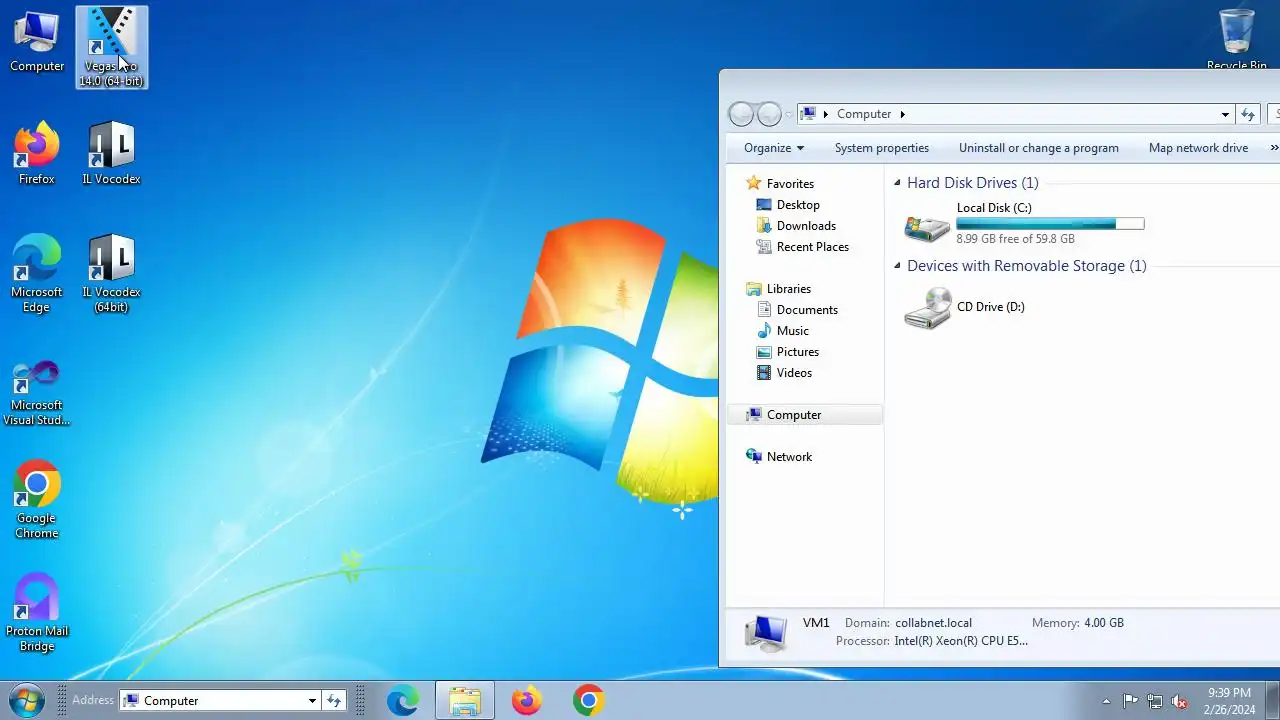Viewport: 1280px width, 720px height.
Task: Select Downloads under Favorites
Action: (806, 226)
